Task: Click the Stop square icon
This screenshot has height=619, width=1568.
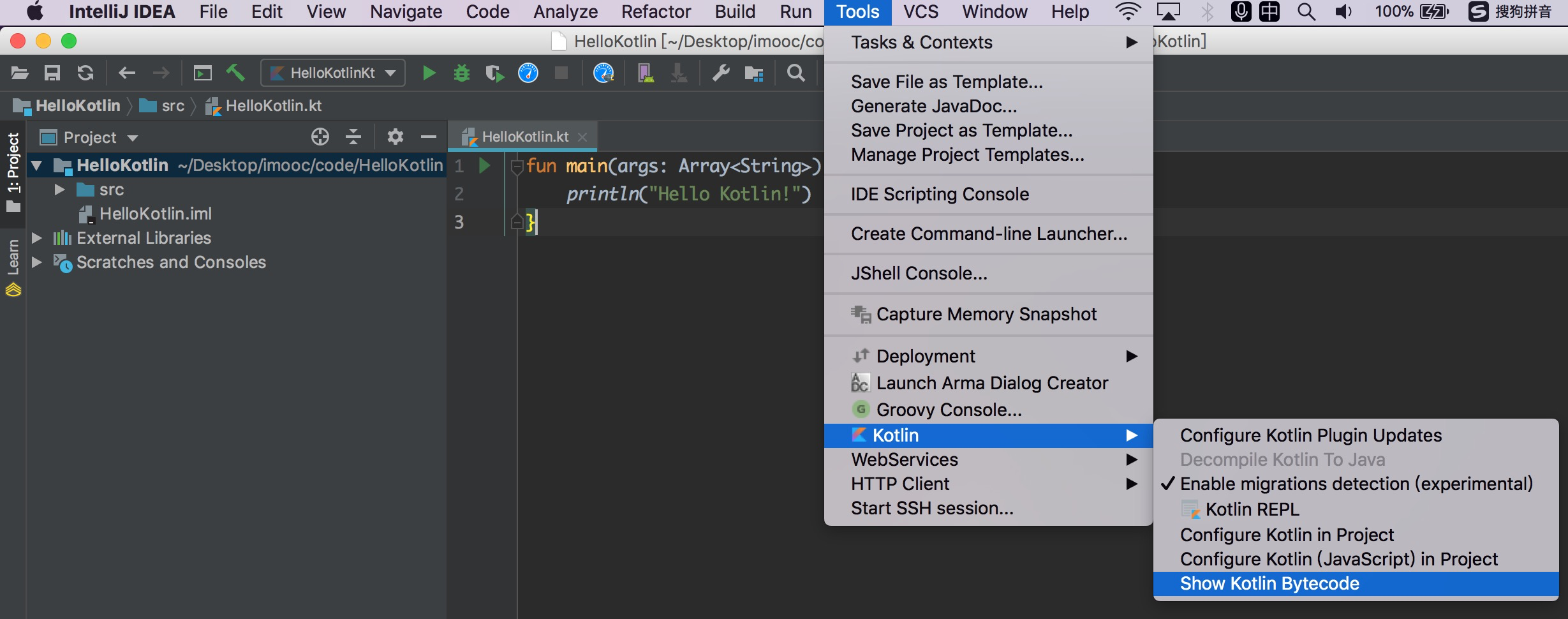Action: pyautogui.click(x=561, y=73)
